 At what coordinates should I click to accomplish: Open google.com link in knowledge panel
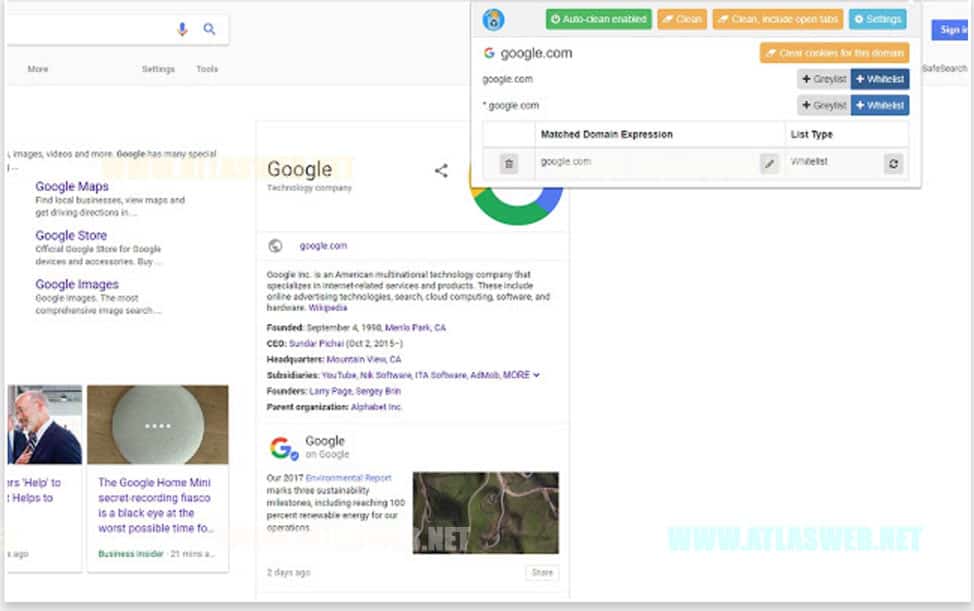(x=323, y=246)
